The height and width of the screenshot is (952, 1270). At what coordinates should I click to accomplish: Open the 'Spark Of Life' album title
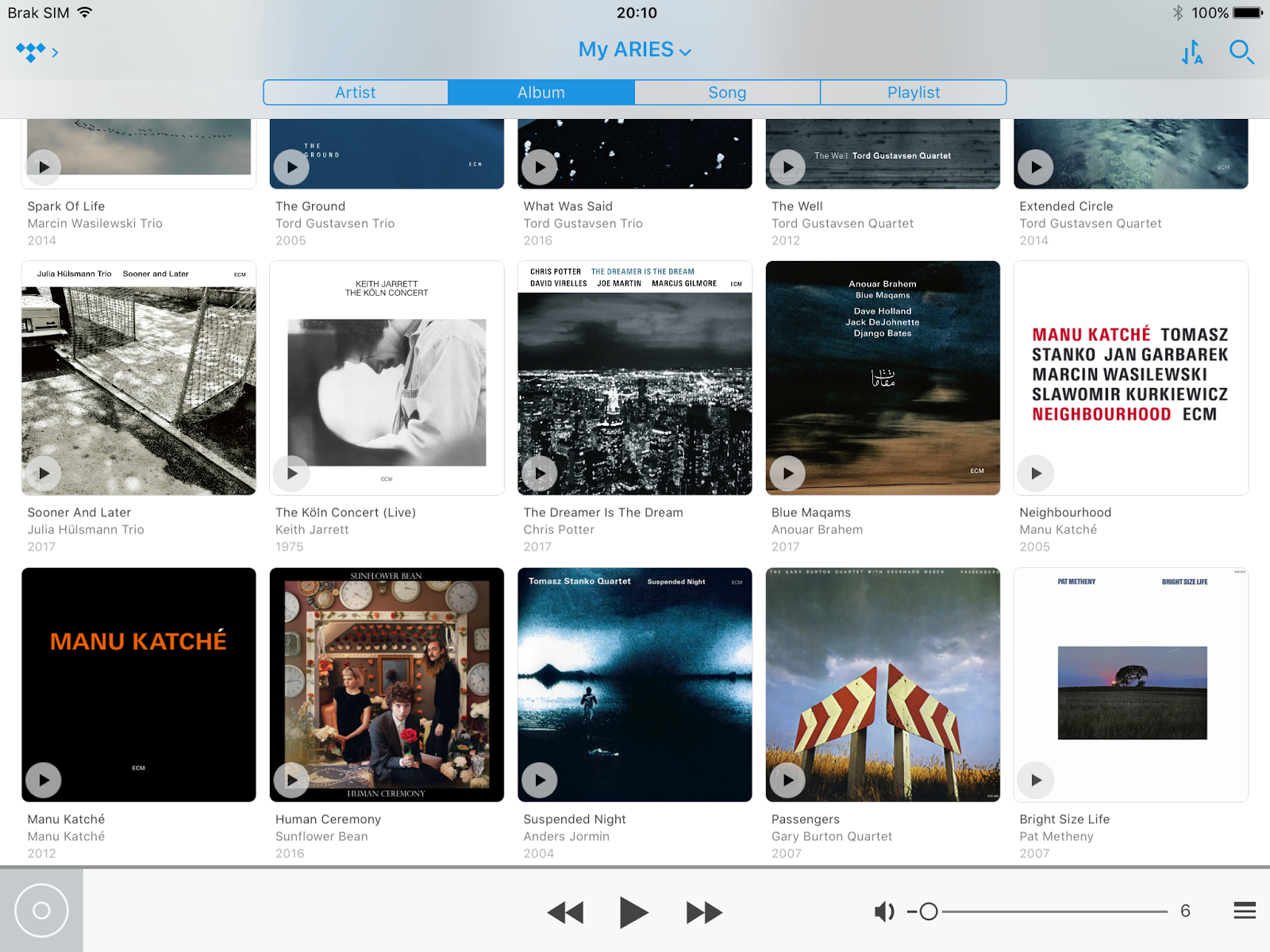(66, 206)
